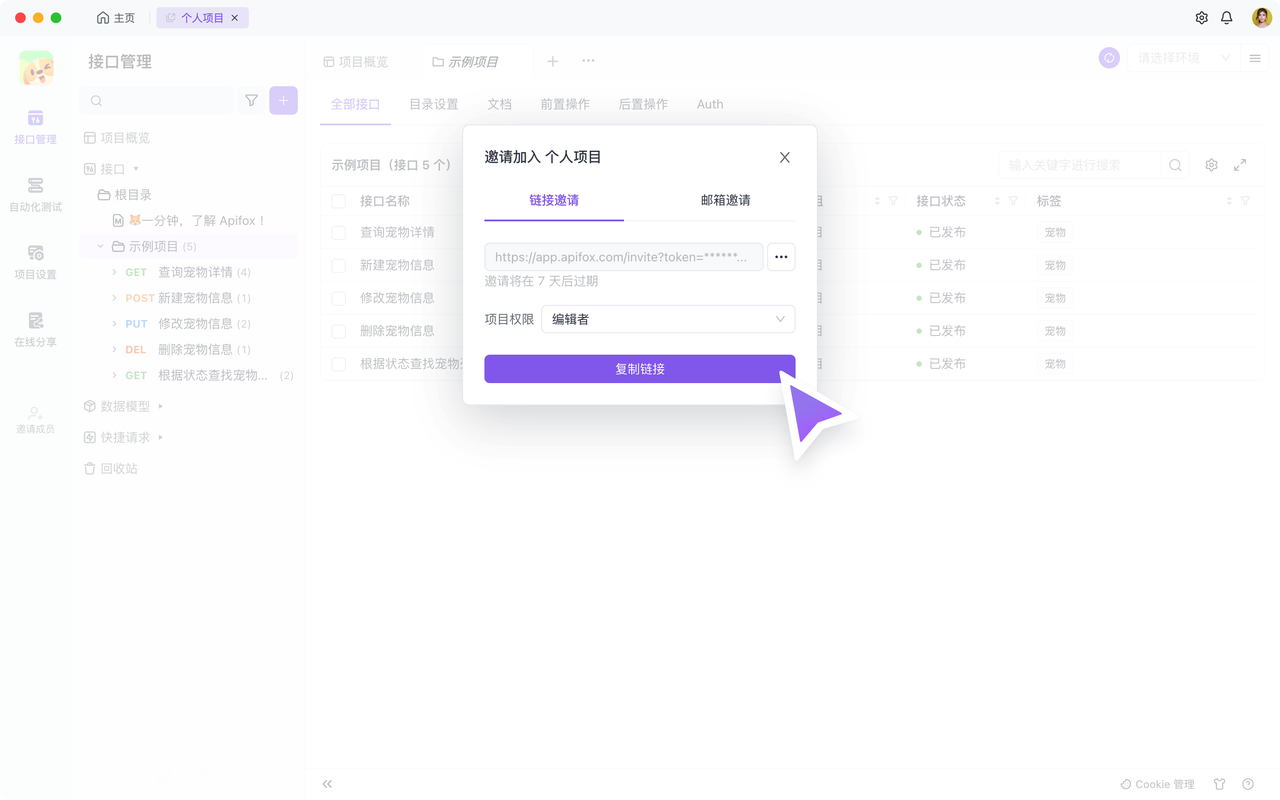Close the invite dialog
This screenshot has height=800, width=1280.
click(x=785, y=157)
